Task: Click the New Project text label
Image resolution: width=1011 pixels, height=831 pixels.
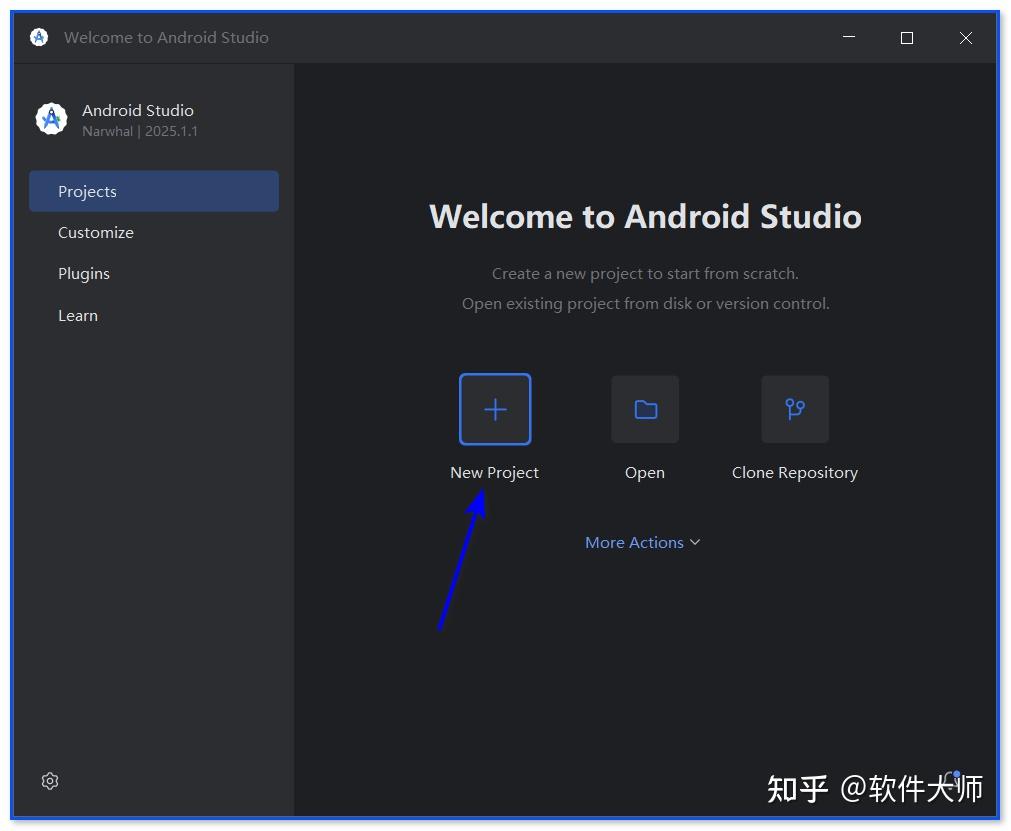Action: pos(494,472)
